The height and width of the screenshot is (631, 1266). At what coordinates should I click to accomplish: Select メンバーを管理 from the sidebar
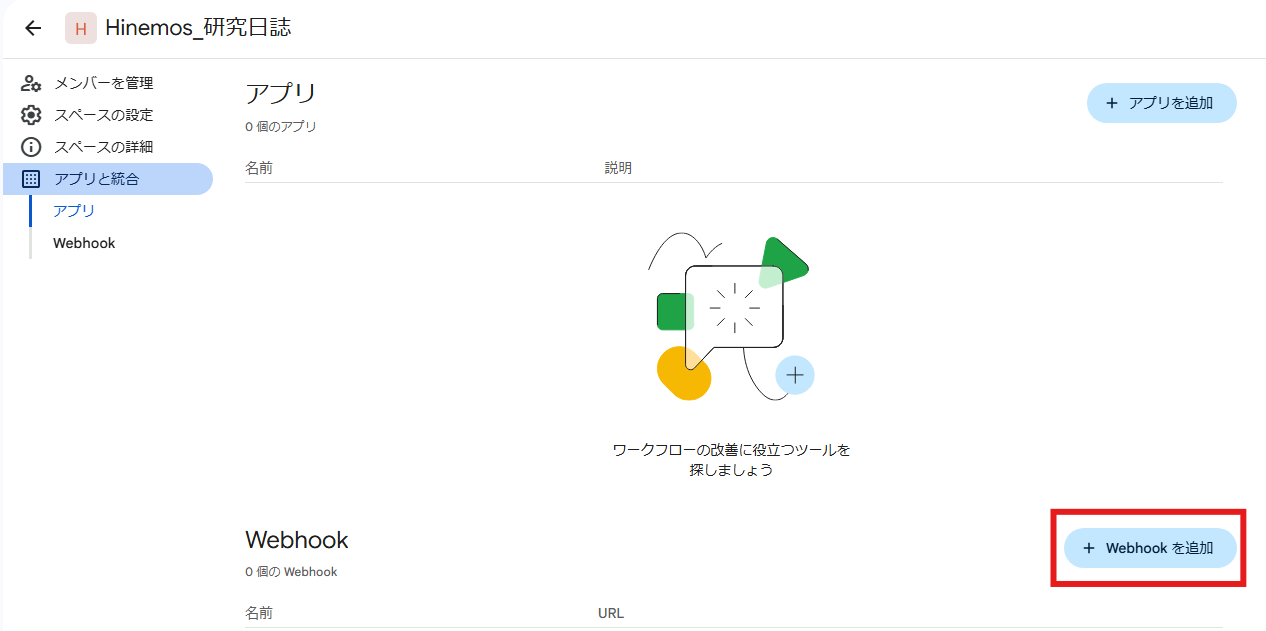pos(105,83)
